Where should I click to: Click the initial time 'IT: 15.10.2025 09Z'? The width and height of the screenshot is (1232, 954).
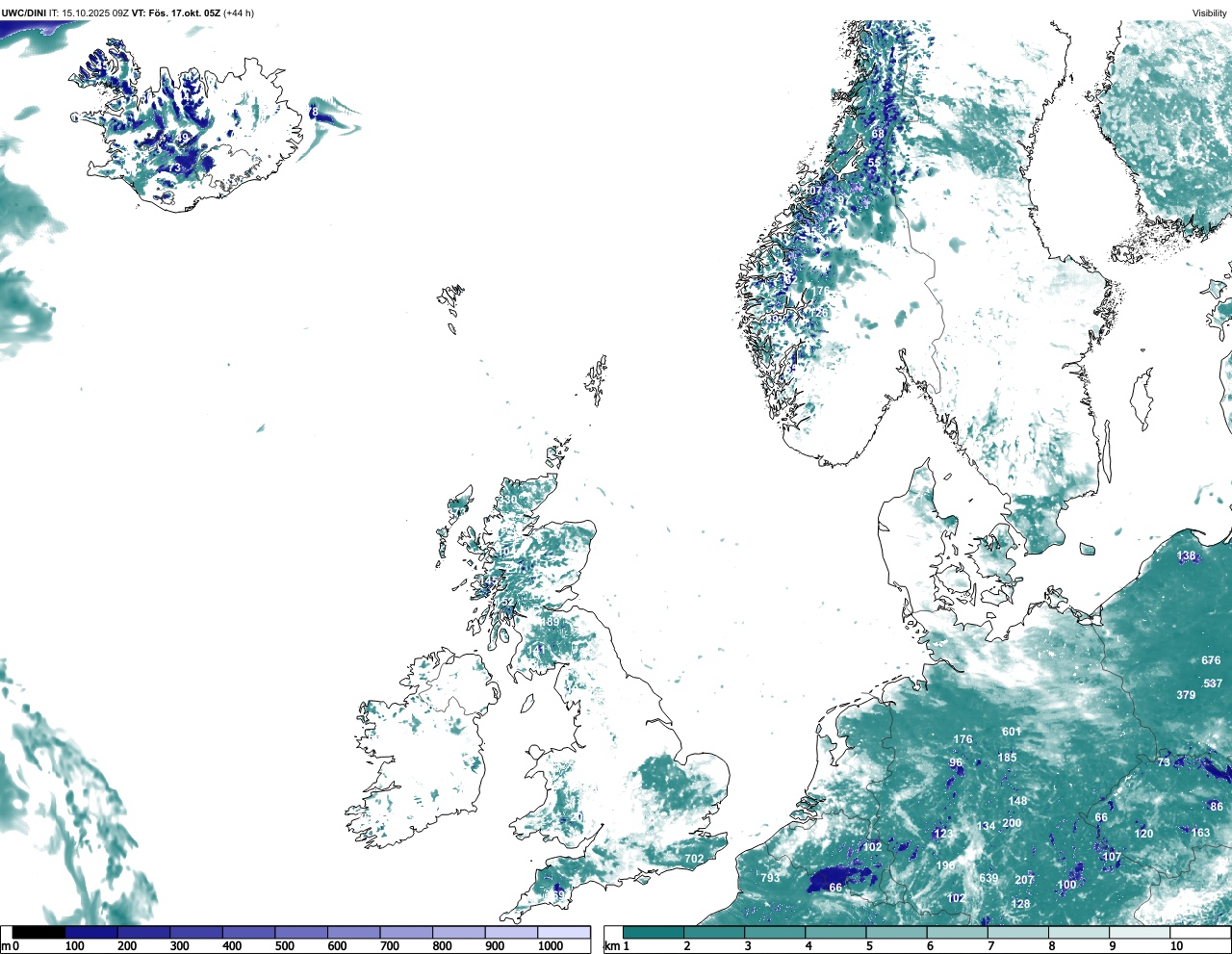click(x=89, y=13)
